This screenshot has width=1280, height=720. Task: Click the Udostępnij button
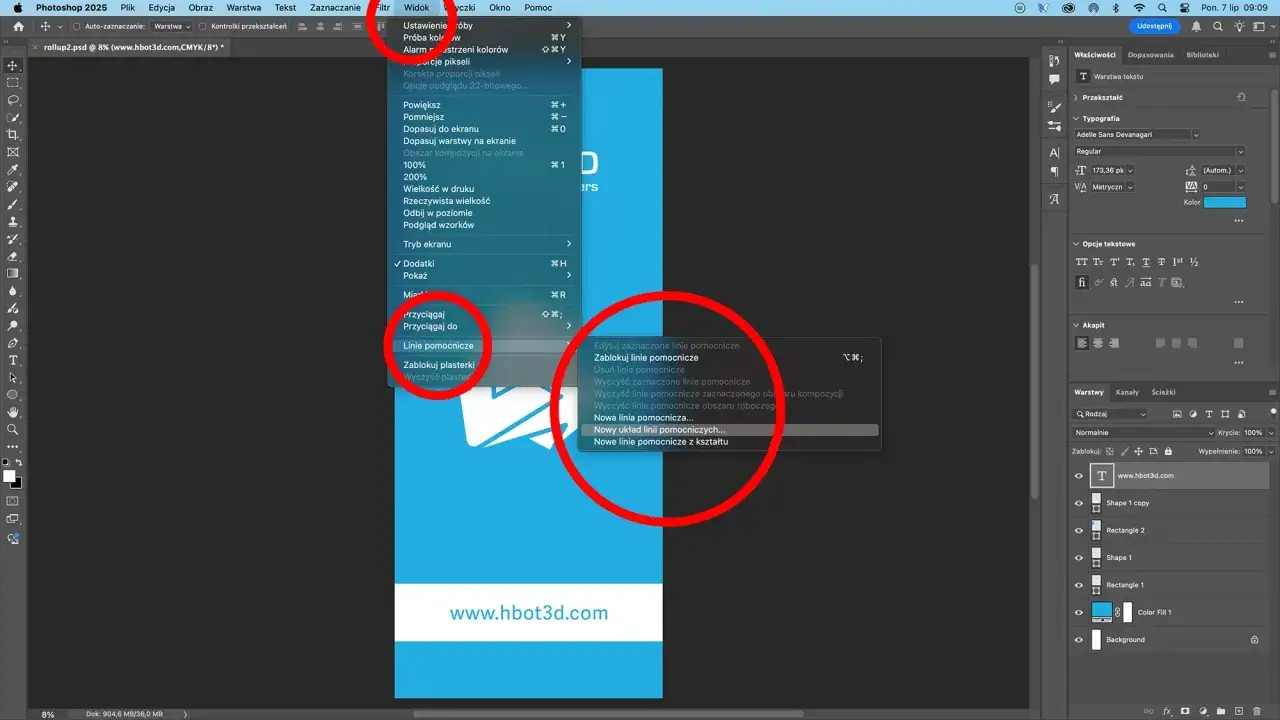click(1154, 26)
